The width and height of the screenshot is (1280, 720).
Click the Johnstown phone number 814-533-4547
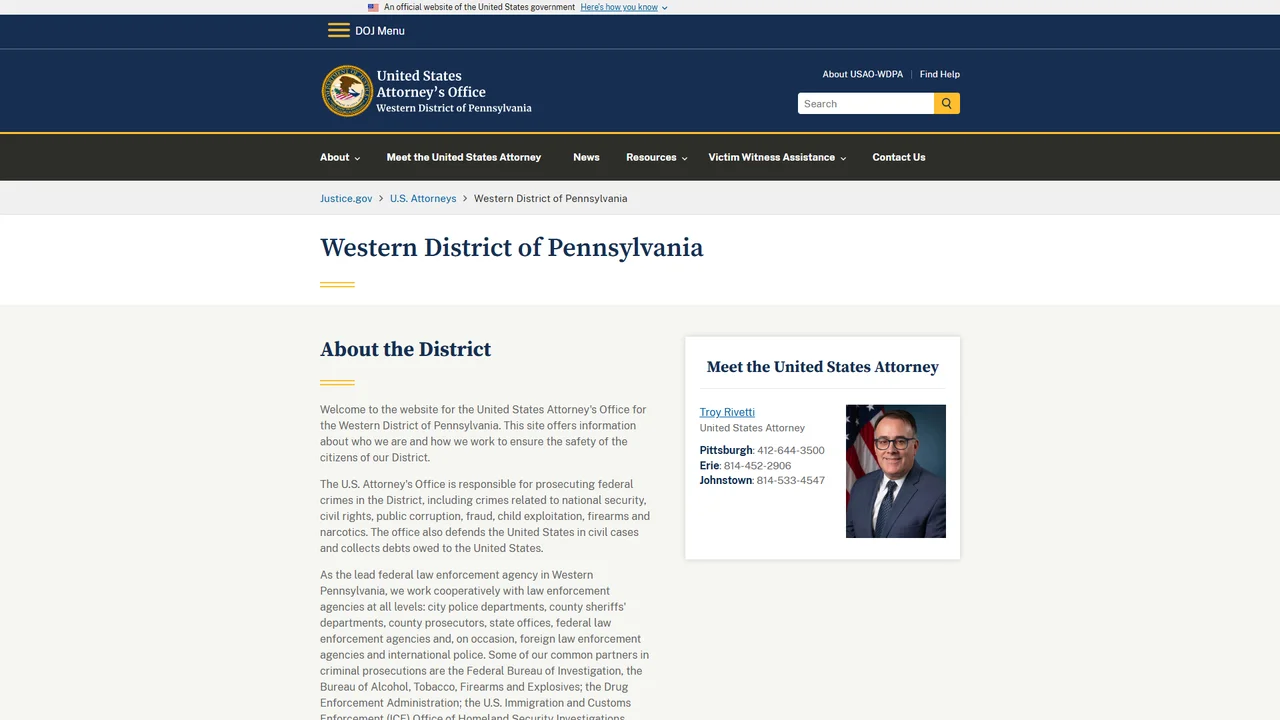tap(791, 481)
